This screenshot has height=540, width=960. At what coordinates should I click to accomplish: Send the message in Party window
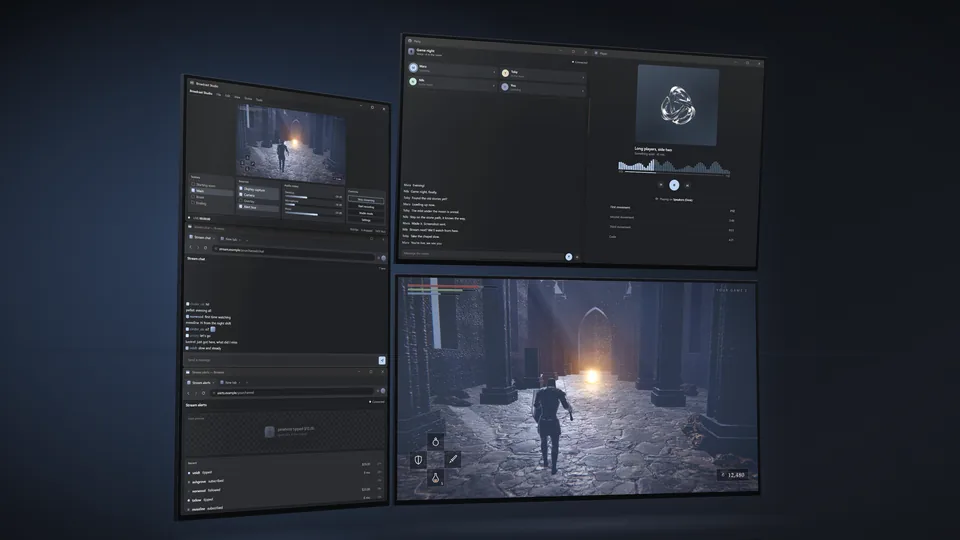tap(569, 257)
